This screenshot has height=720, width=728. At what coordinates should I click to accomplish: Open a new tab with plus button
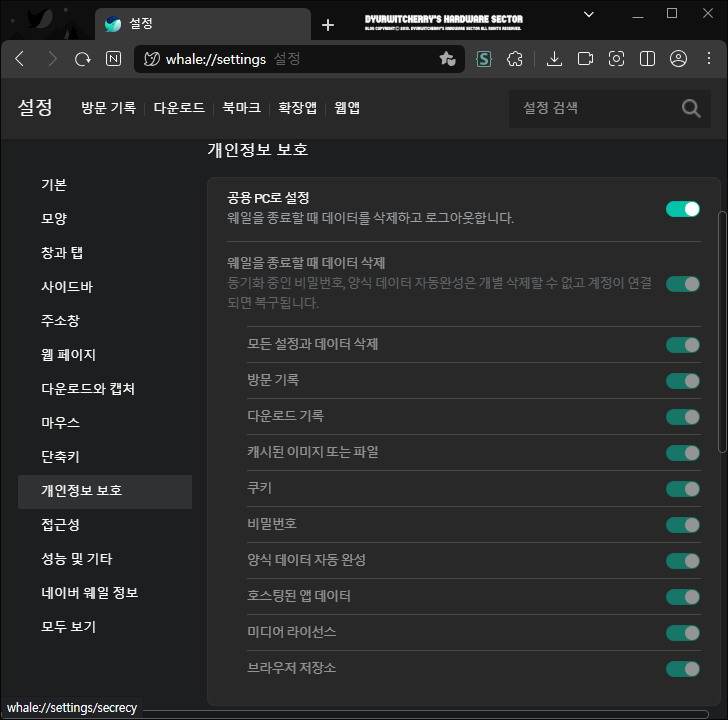(x=328, y=25)
